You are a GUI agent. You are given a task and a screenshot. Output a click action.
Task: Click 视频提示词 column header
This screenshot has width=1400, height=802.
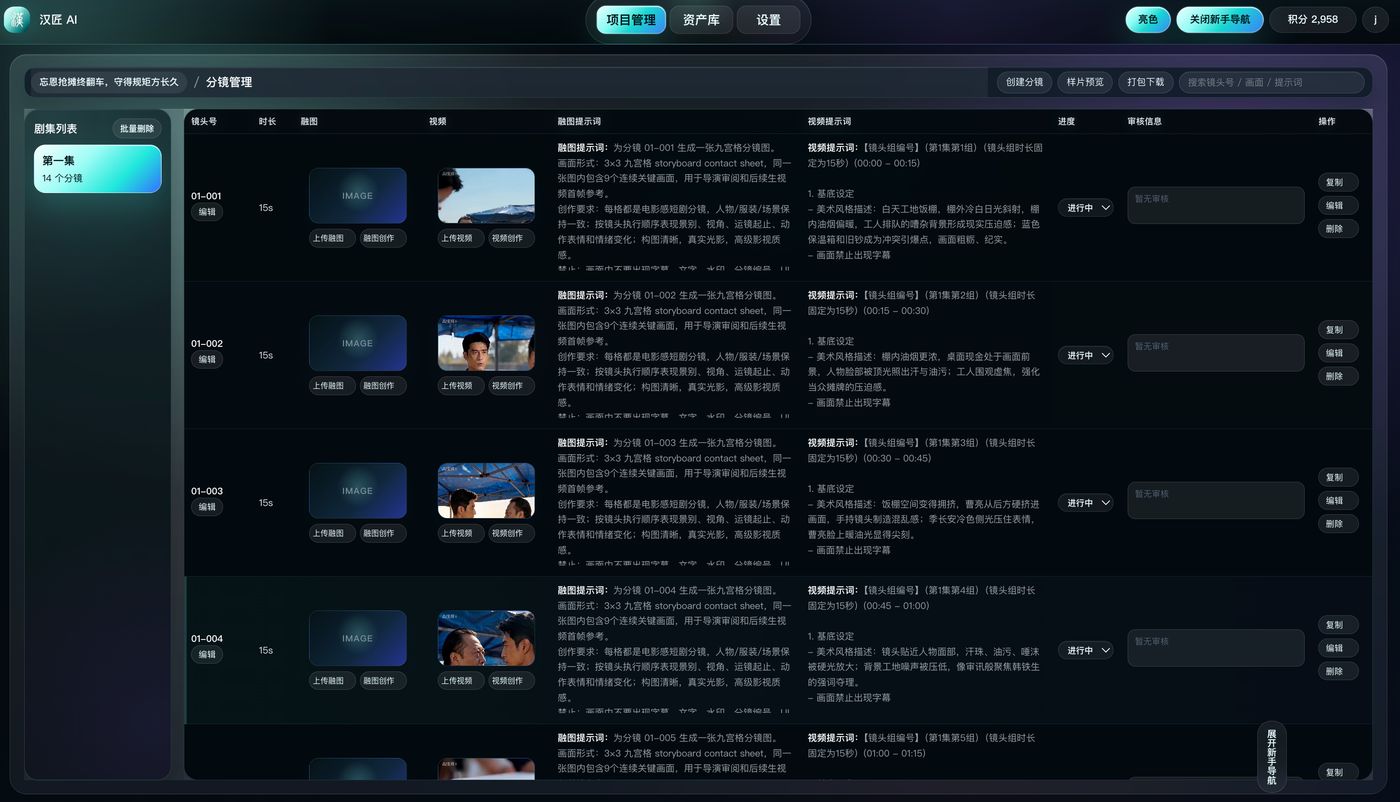pyautogui.click(x=829, y=121)
